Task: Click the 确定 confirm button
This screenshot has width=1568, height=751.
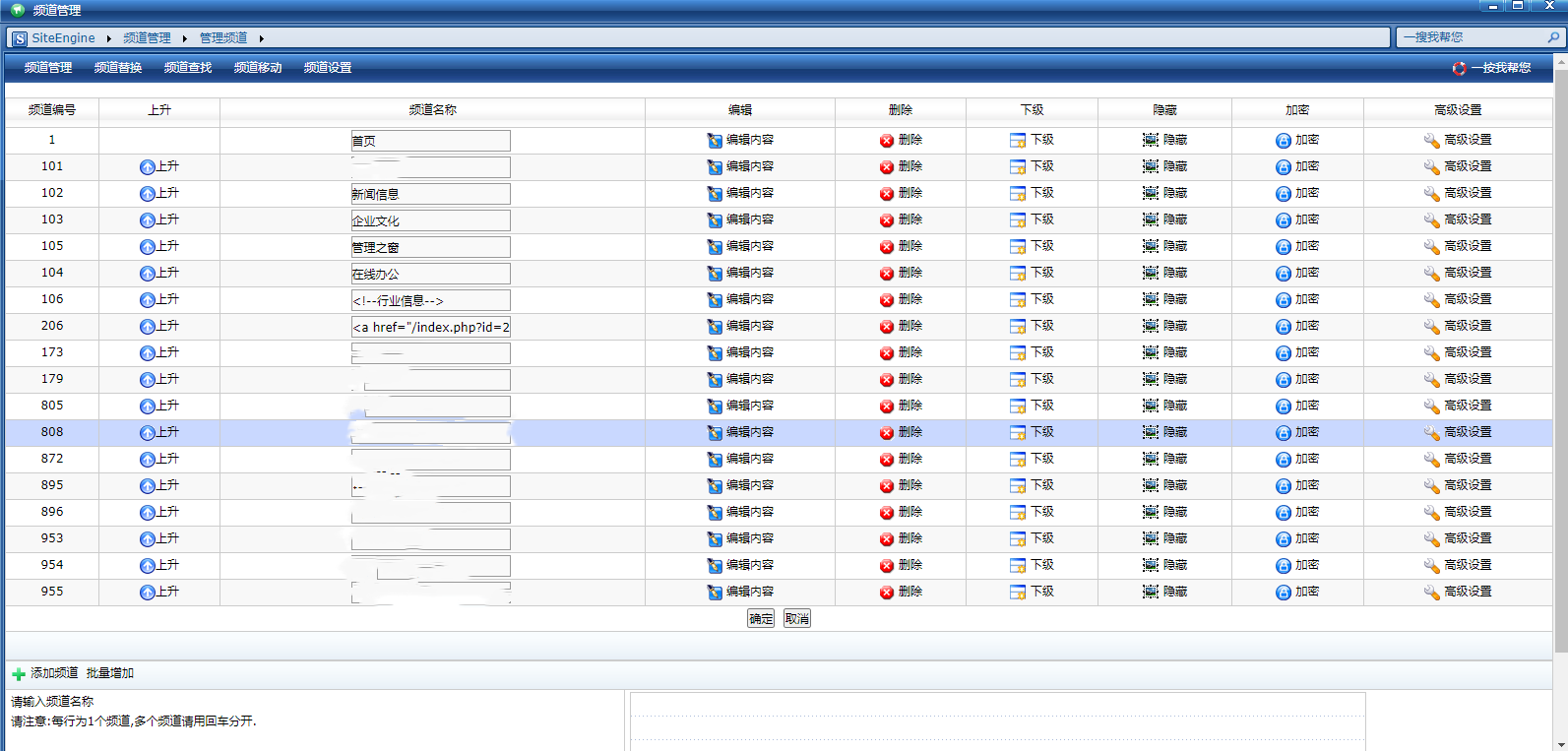Action: tap(761, 618)
